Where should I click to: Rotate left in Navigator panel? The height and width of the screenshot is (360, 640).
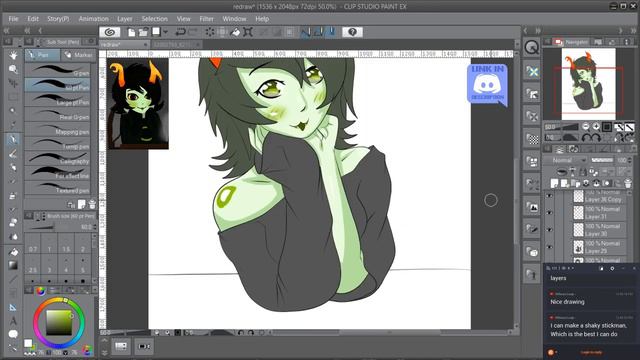(587, 138)
